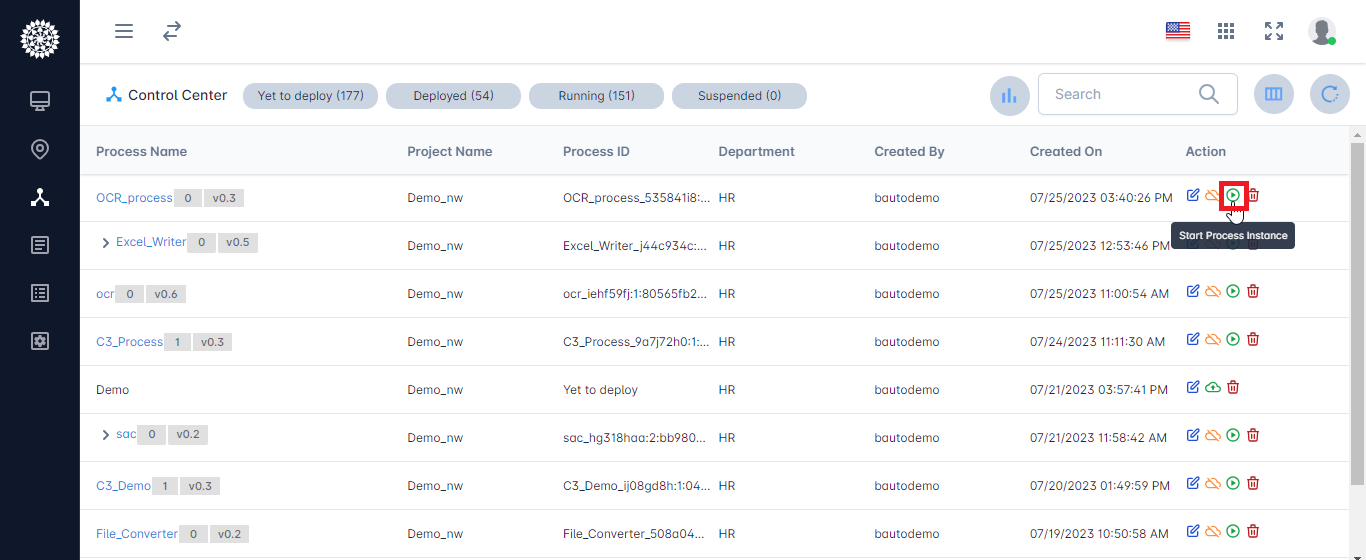
Task: Delete the File_Converter row
Action: tap(1253, 531)
